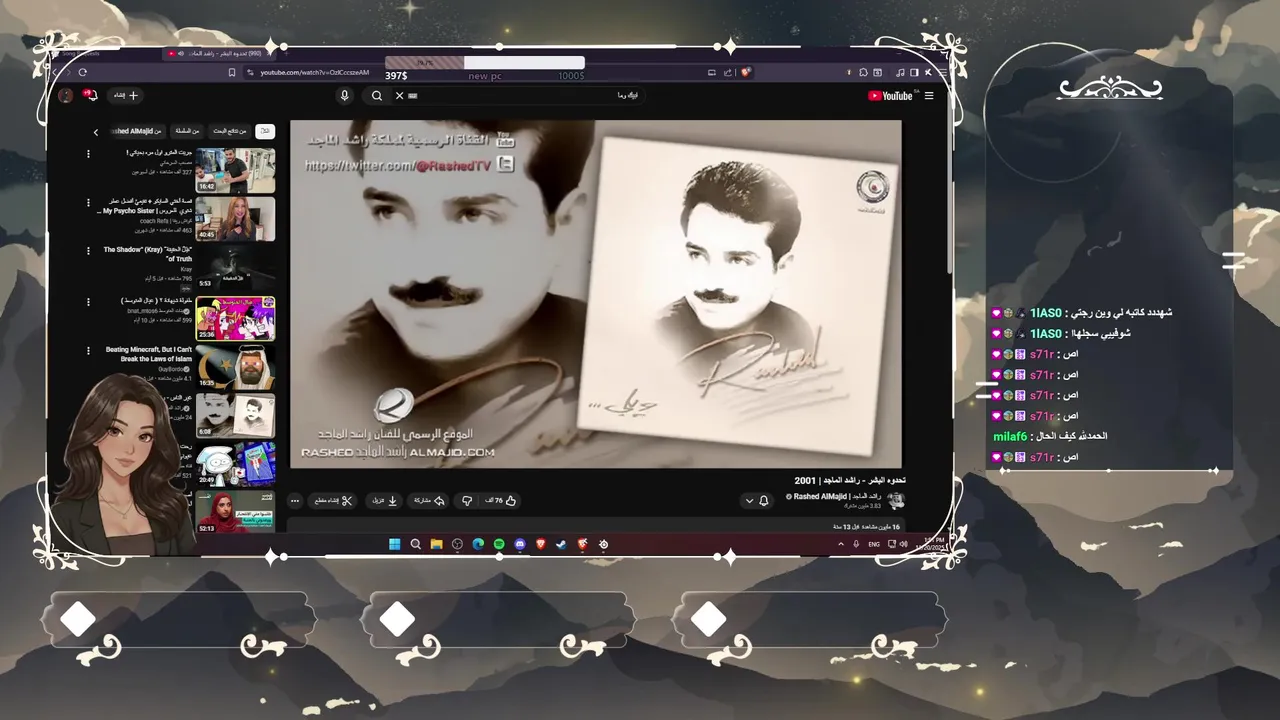Open File Explorer from the taskbar
The width and height of the screenshot is (1280, 720).
[436, 544]
